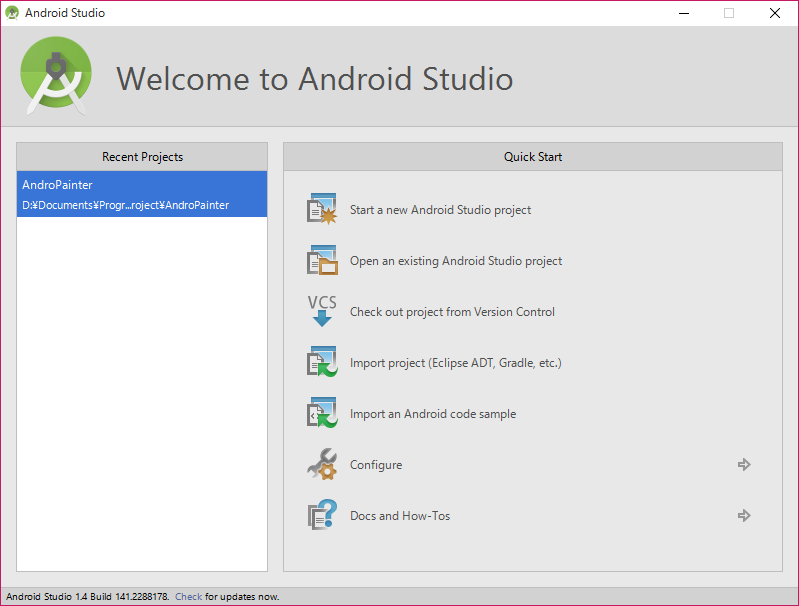The width and height of the screenshot is (799, 606).
Task: Select 'Start a new Android Studio project'
Action: click(440, 210)
